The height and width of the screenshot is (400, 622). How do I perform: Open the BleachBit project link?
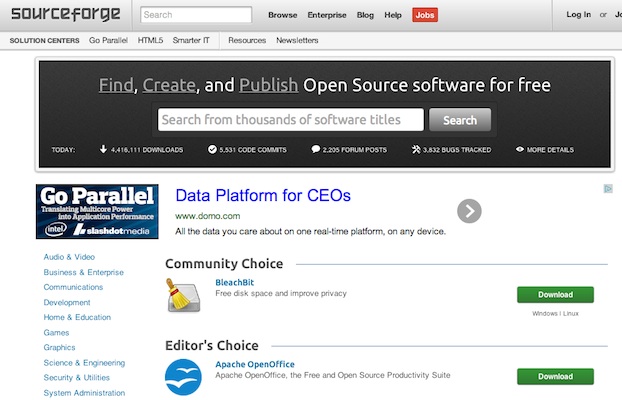click(x=234, y=283)
